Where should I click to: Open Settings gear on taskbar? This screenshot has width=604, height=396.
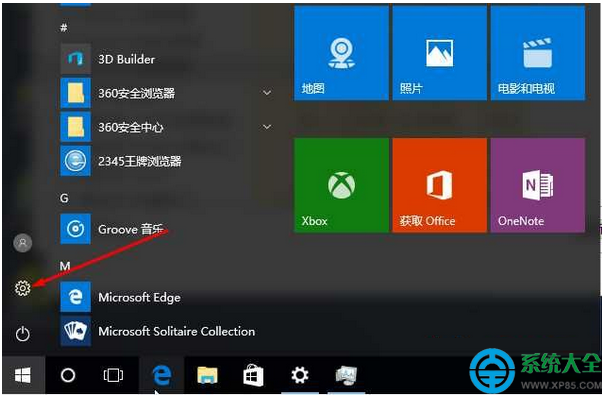coord(300,375)
